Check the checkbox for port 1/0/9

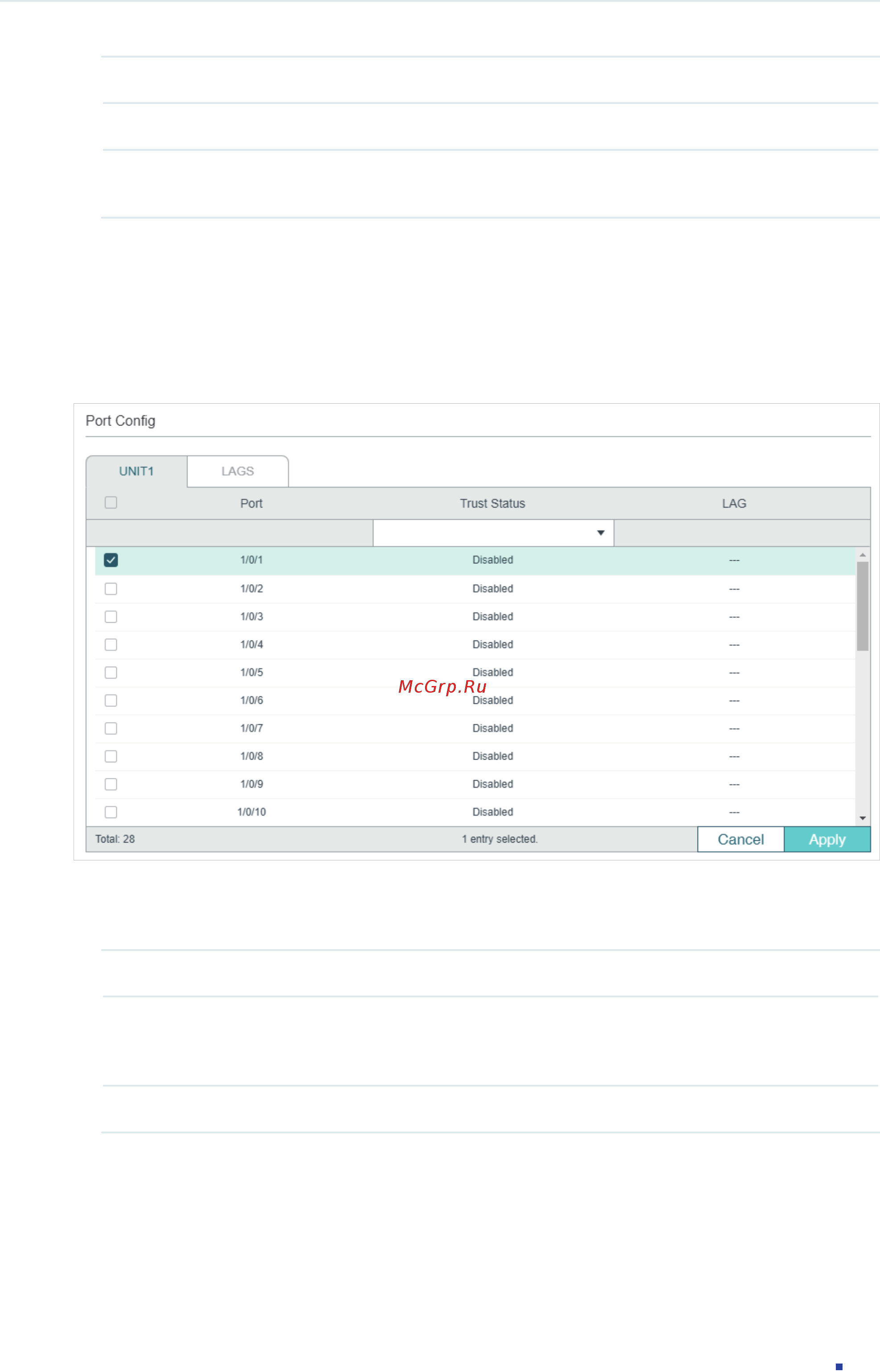pos(111,785)
